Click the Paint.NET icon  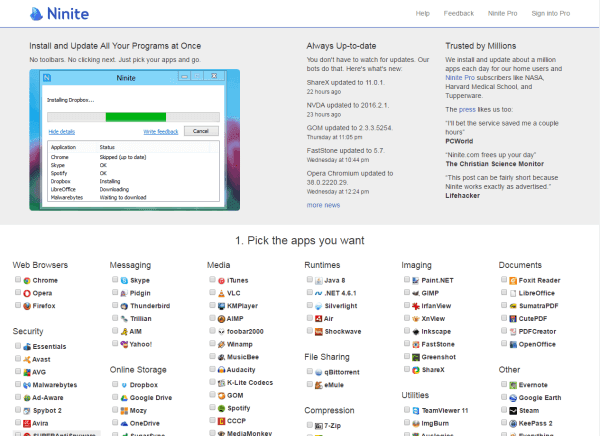click(x=416, y=281)
